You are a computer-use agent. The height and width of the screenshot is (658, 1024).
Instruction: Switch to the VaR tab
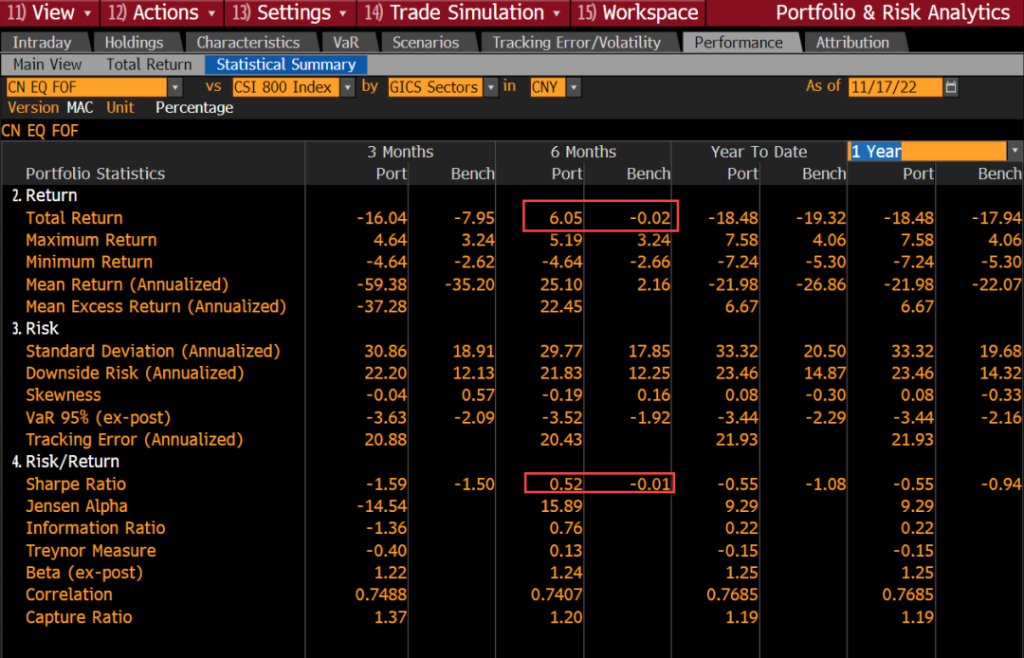click(x=347, y=42)
